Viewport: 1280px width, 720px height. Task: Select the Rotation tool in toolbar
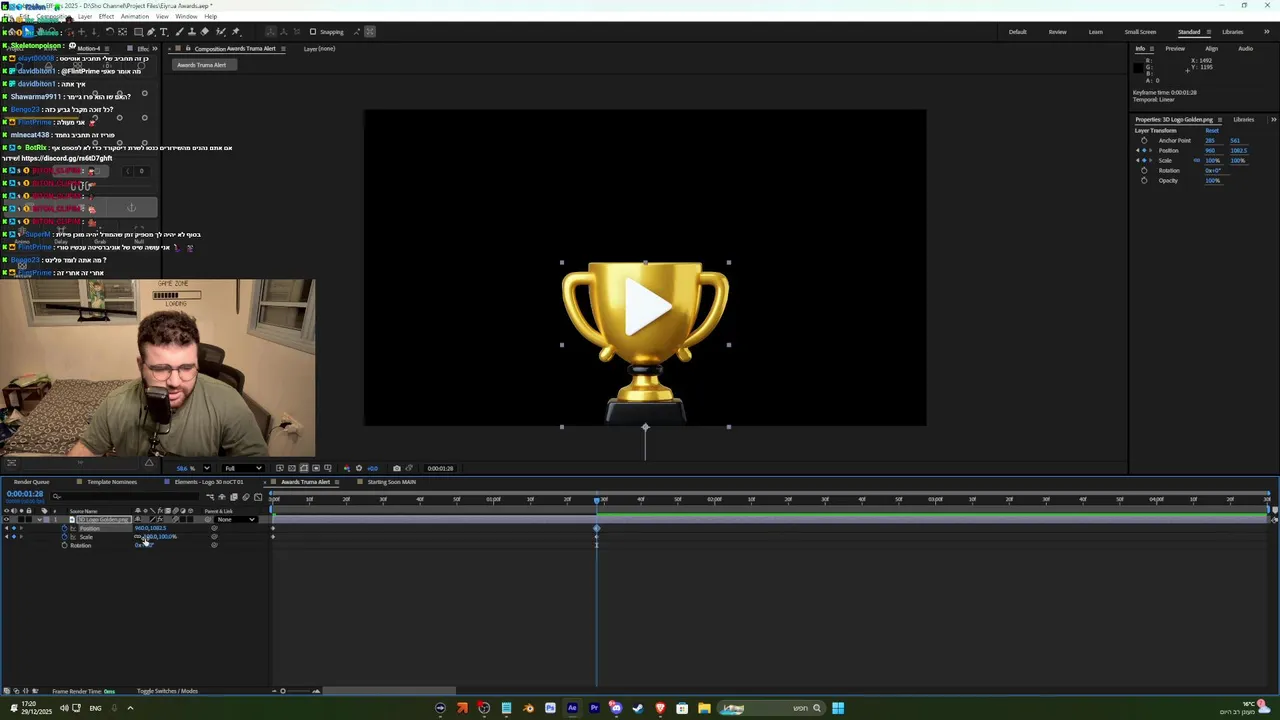click(110, 32)
